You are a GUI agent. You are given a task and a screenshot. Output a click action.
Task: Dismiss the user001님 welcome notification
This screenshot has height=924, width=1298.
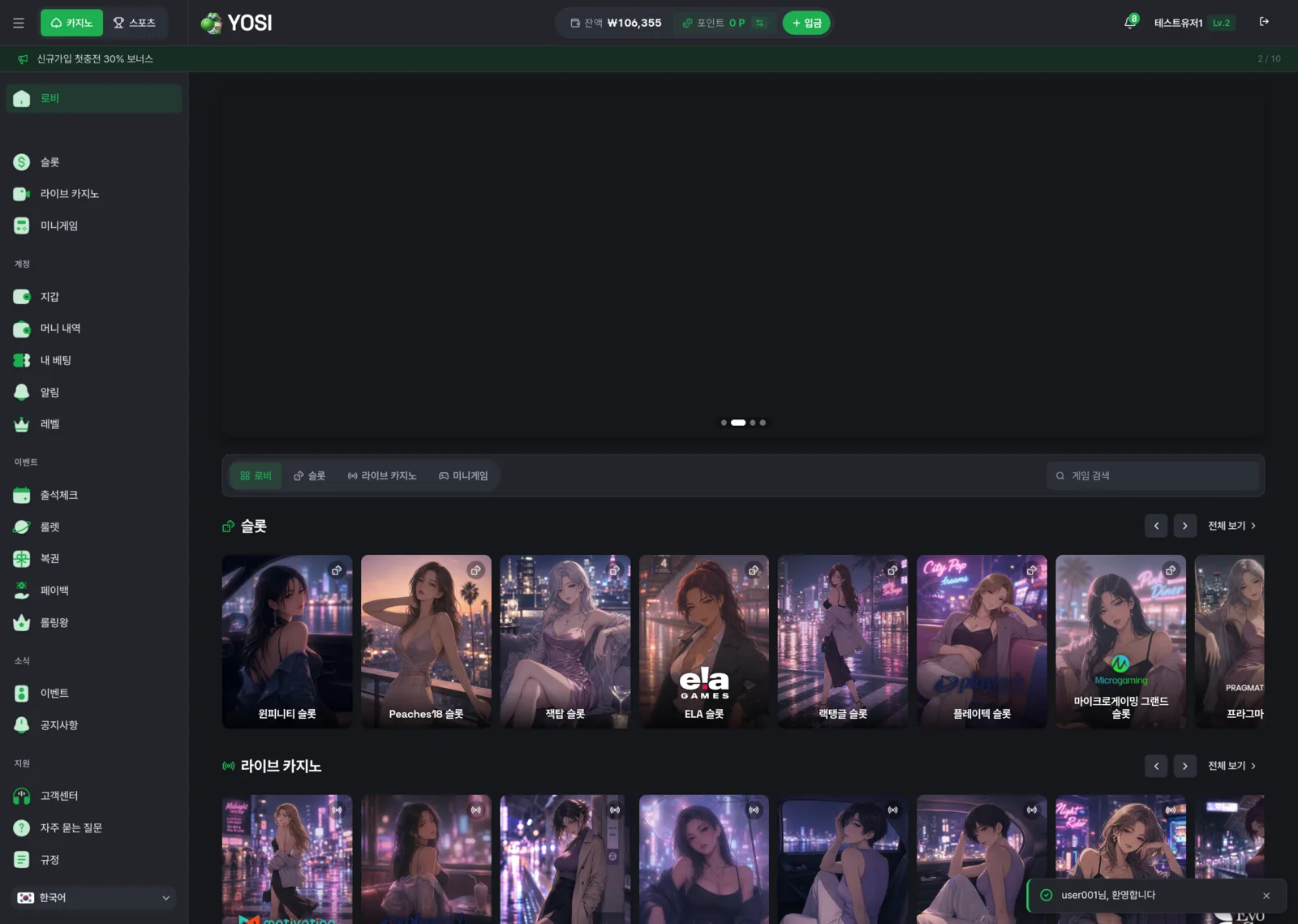(1266, 896)
